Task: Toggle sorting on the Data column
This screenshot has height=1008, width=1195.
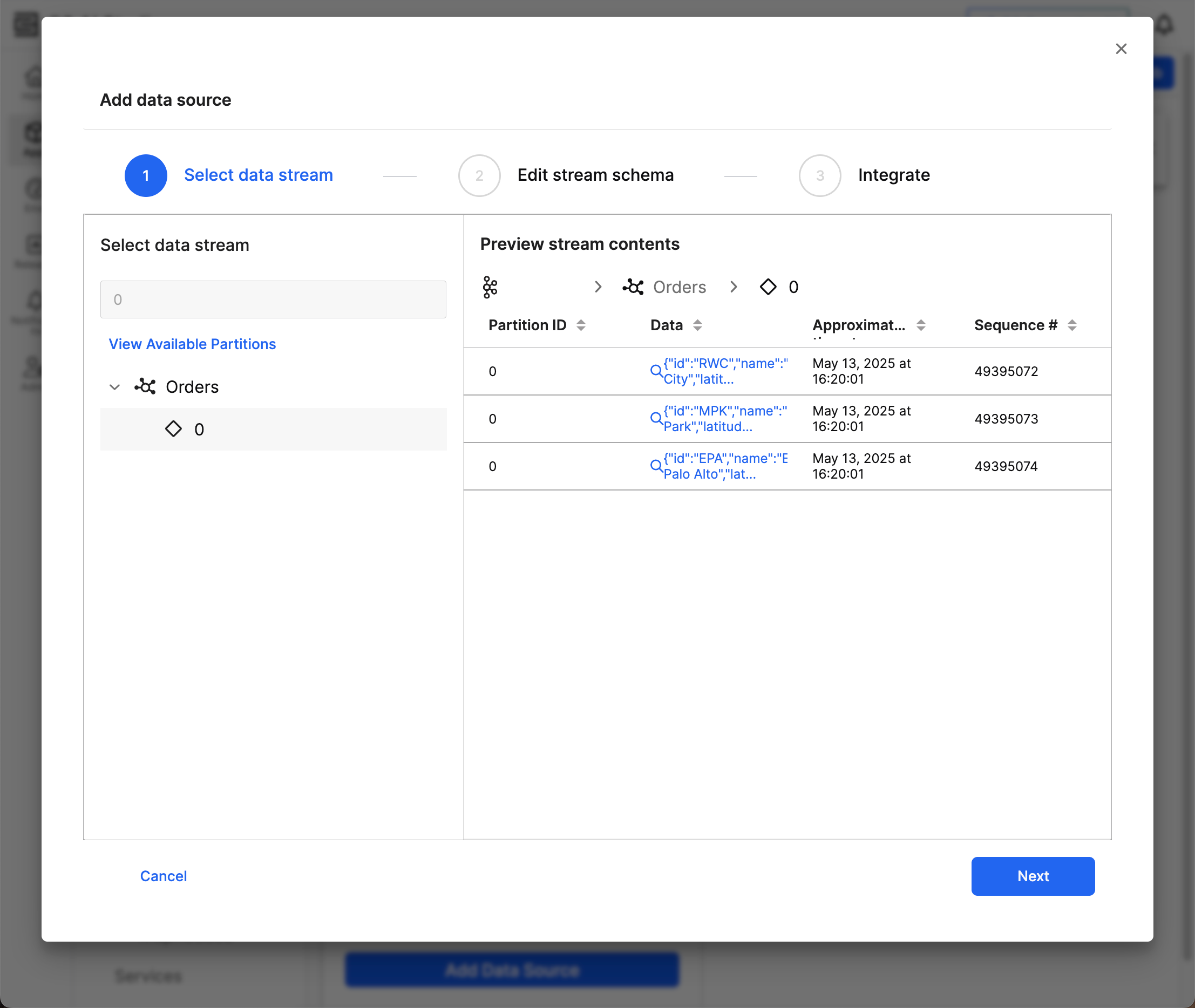Action: [698, 324]
